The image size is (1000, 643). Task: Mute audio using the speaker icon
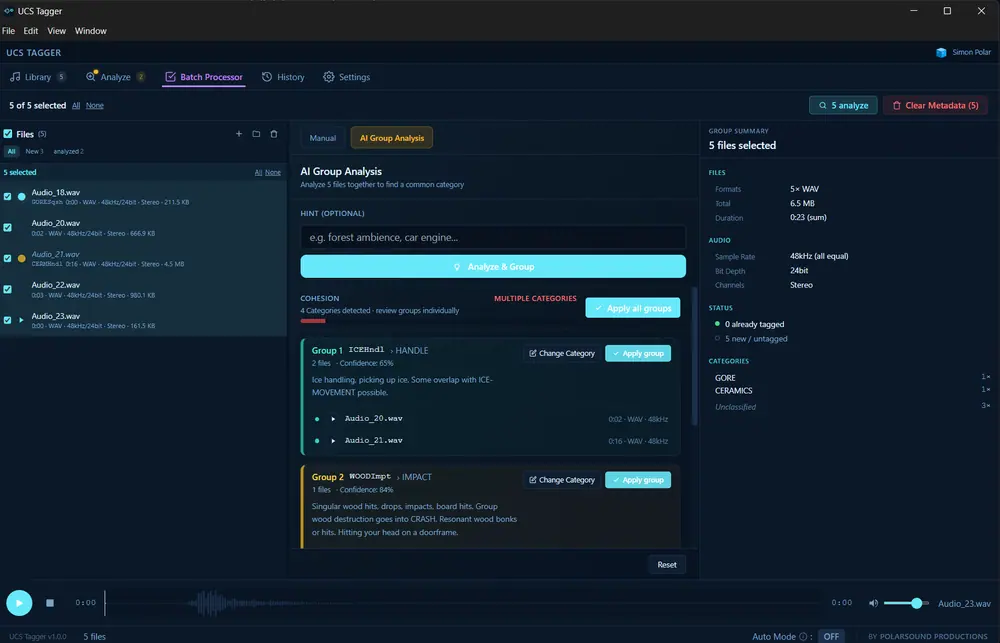(x=873, y=603)
